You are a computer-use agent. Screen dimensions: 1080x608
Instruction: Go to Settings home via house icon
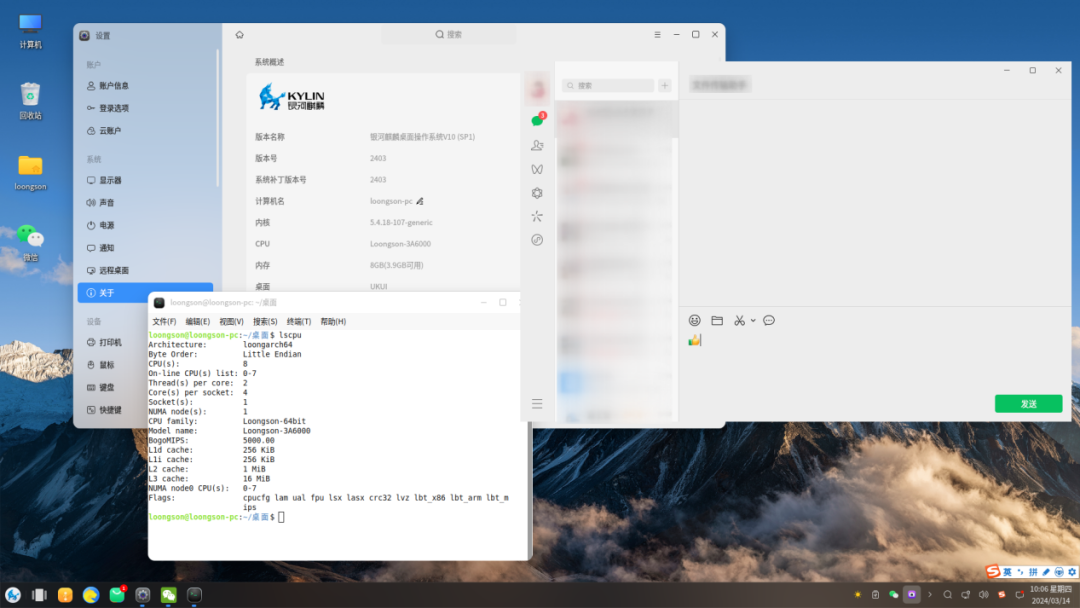(239, 34)
